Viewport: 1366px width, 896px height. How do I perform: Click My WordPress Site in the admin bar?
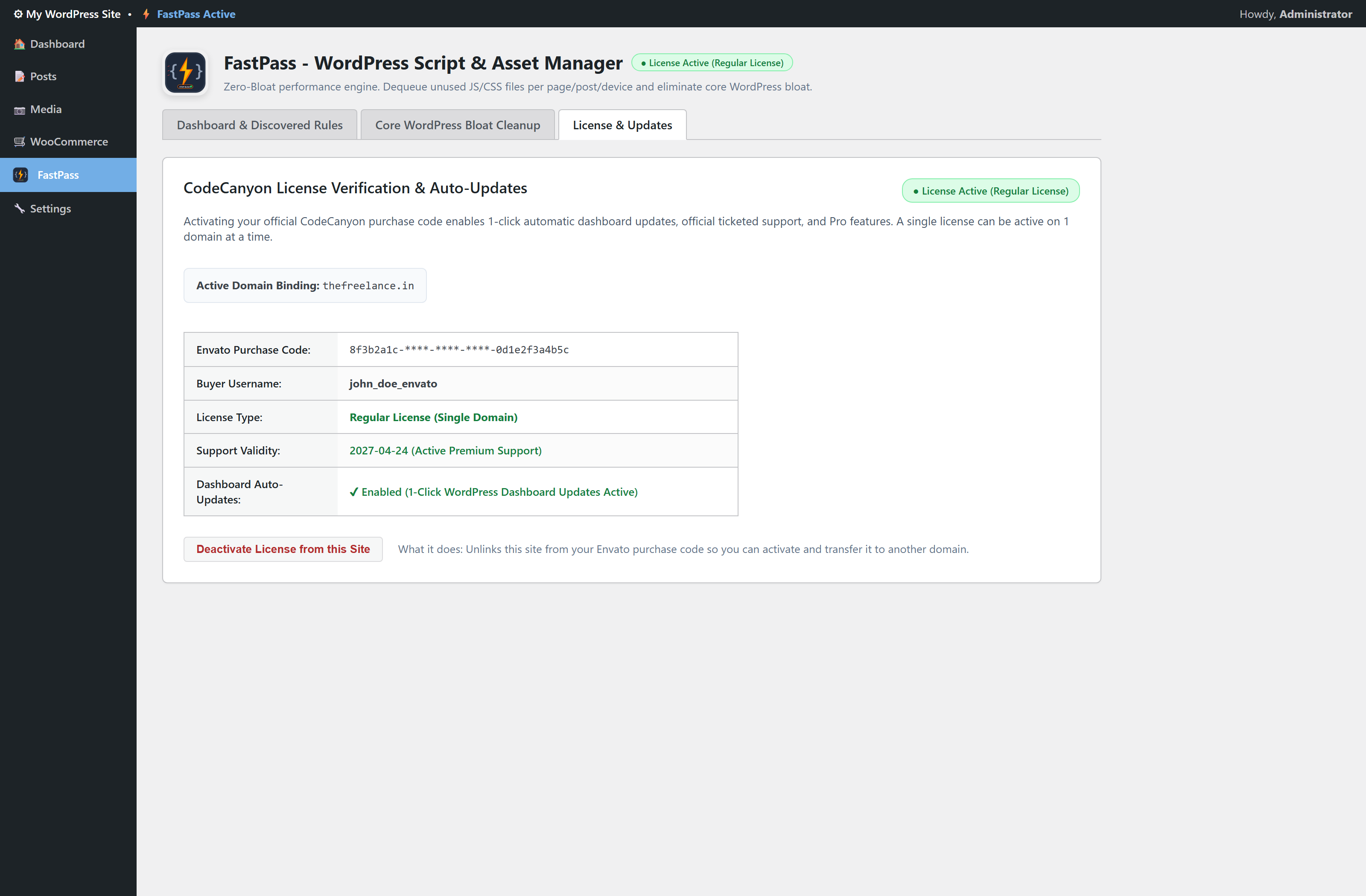click(73, 14)
